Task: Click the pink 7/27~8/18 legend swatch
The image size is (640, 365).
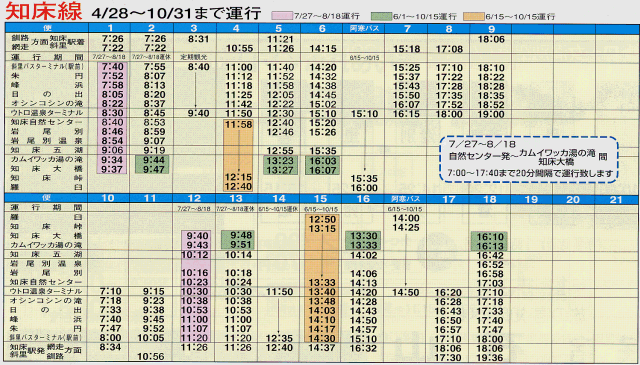Action: 282,16
